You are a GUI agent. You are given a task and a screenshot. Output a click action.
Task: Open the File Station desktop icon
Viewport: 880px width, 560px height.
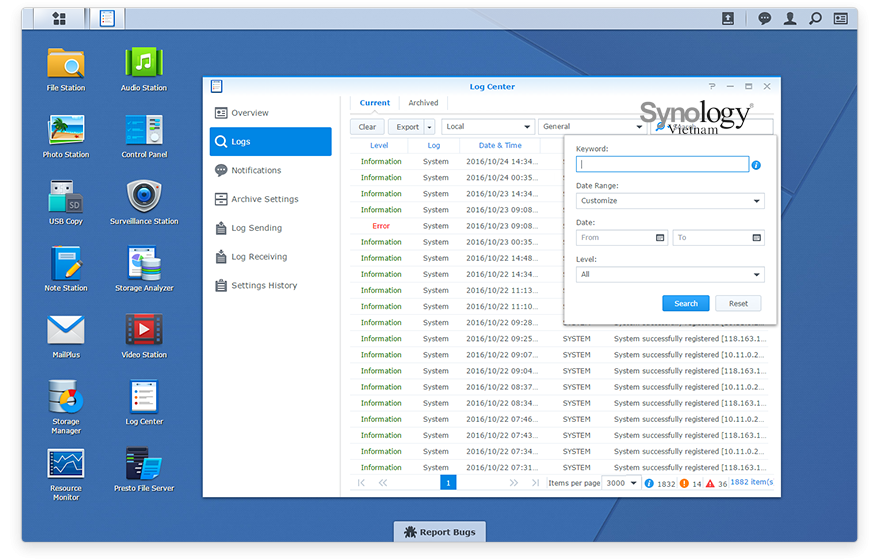point(66,64)
